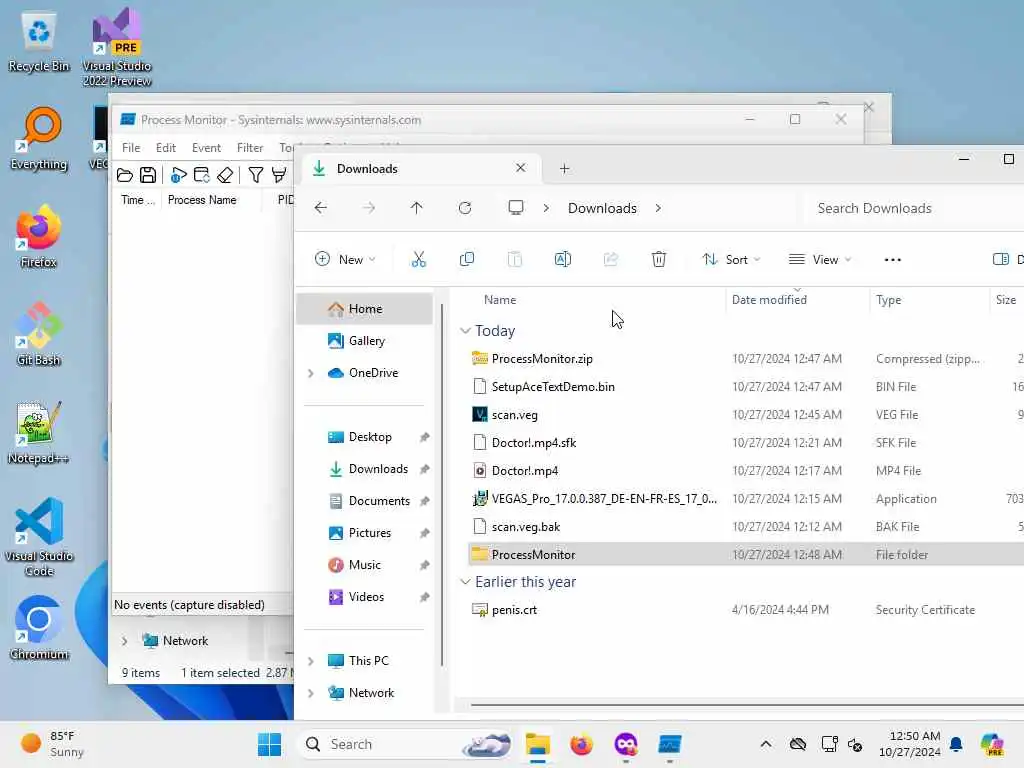Expand OneDrive in navigation pane
Screen dimensions: 1024x768
tap(311, 373)
